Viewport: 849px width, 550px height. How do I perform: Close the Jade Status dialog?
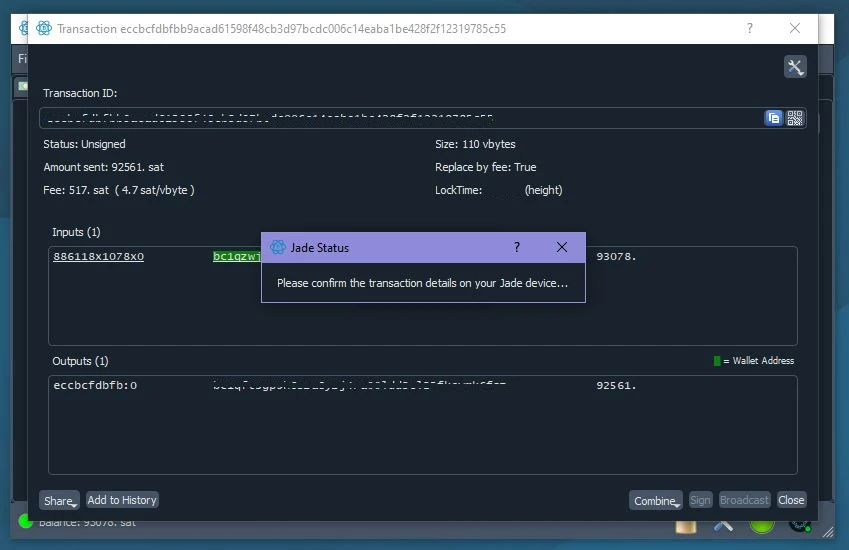[x=562, y=247]
